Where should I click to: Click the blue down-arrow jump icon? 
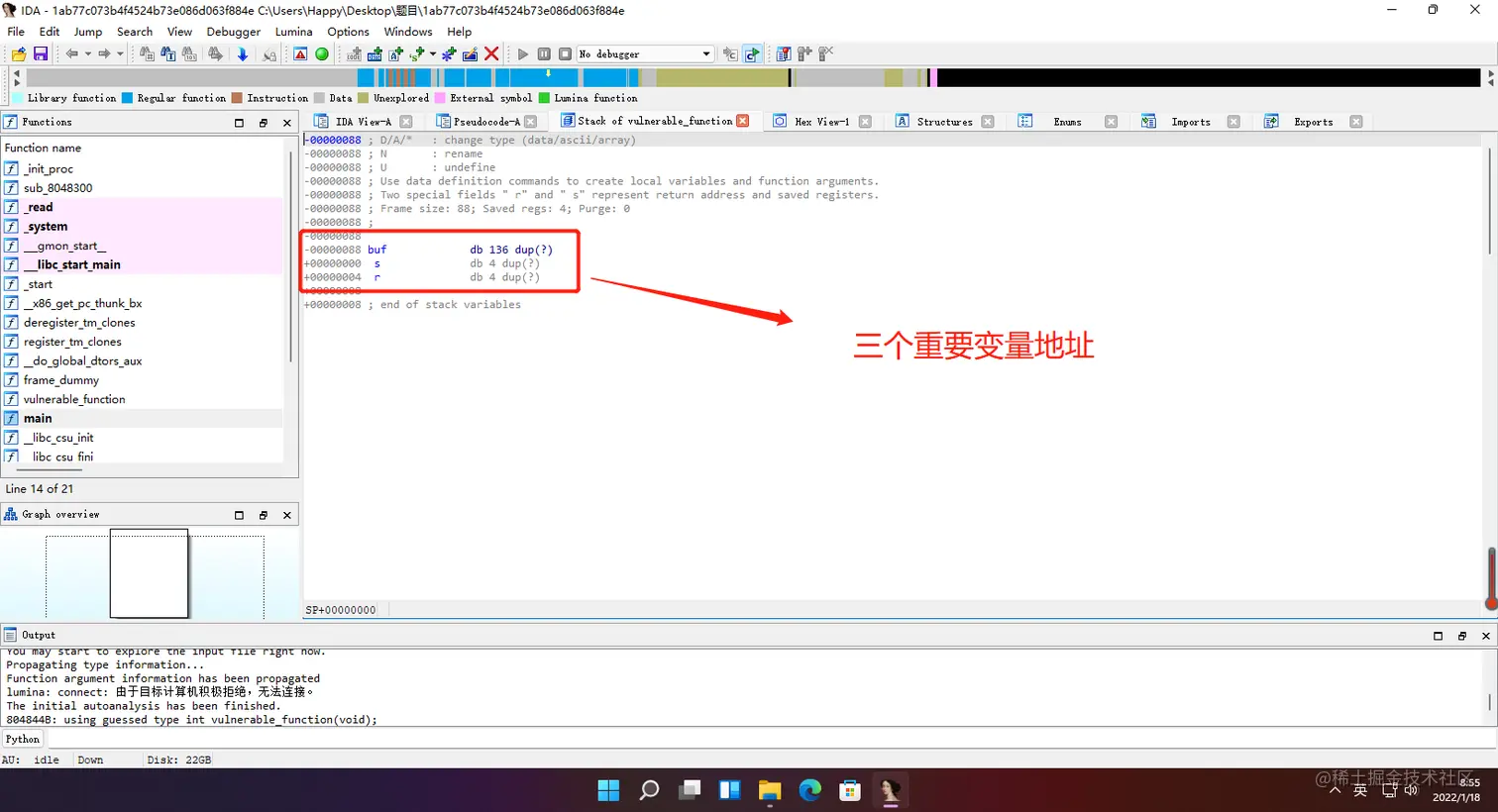243,53
